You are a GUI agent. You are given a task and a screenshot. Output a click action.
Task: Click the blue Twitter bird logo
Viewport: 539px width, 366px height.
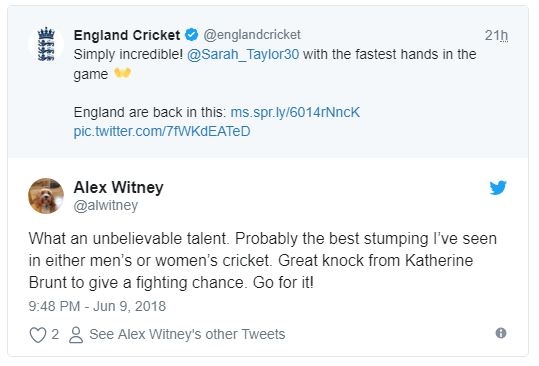click(498, 187)
